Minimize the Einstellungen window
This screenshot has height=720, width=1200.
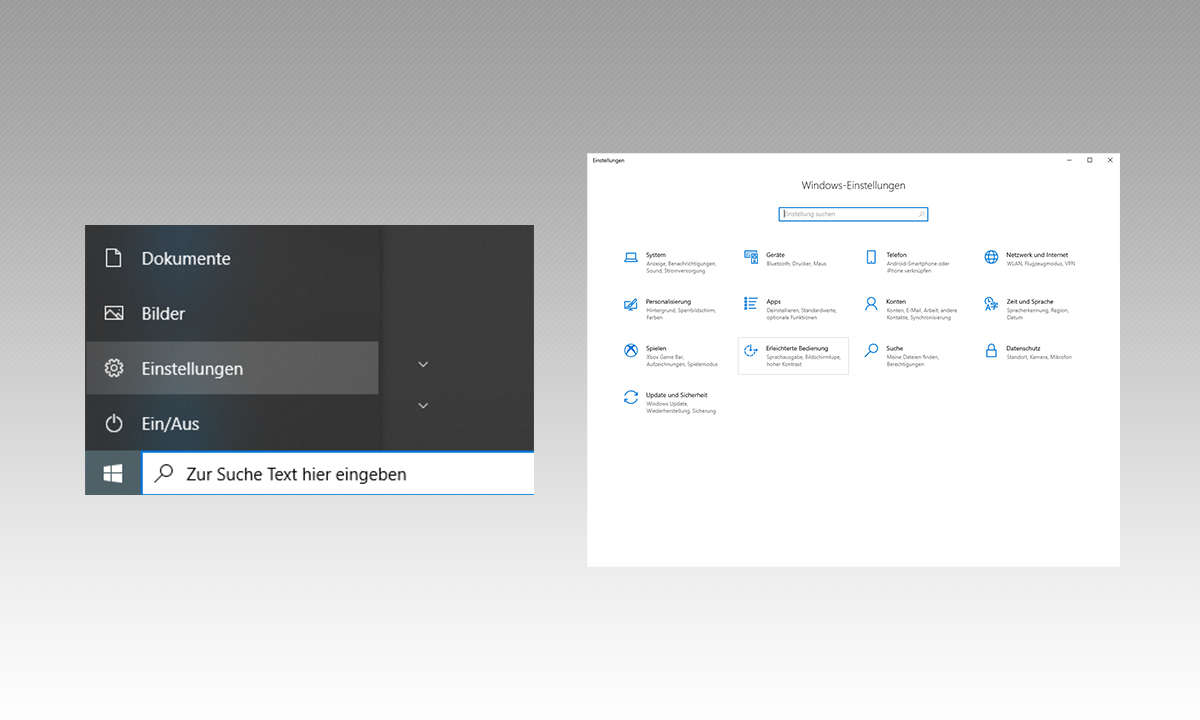[1069, 160]
